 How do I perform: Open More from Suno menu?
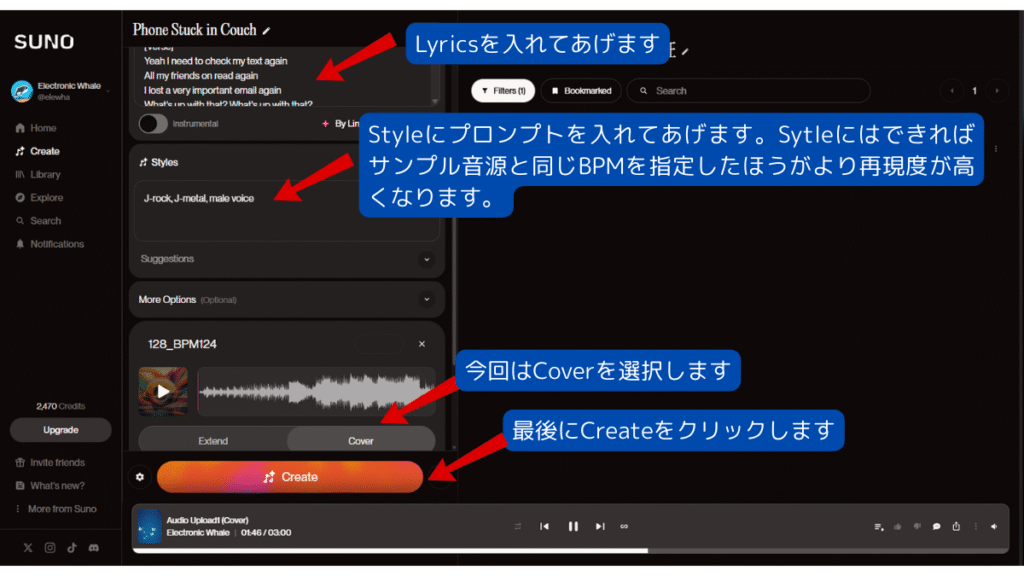click(x=56, y=509)
